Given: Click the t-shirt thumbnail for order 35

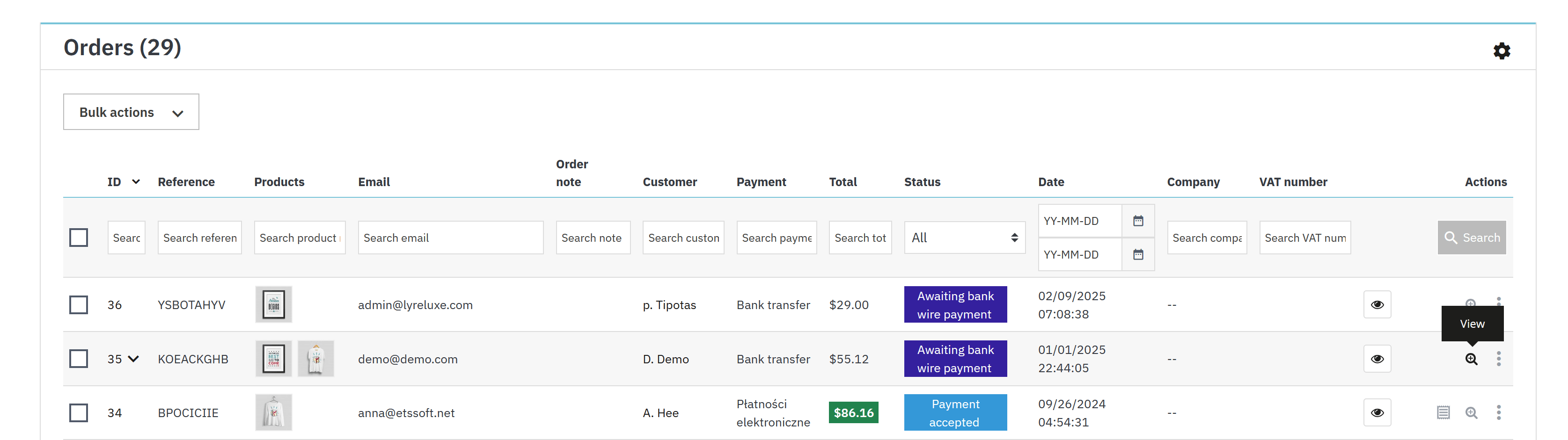Looking at the screenshot, I should [x=315, y=359].
